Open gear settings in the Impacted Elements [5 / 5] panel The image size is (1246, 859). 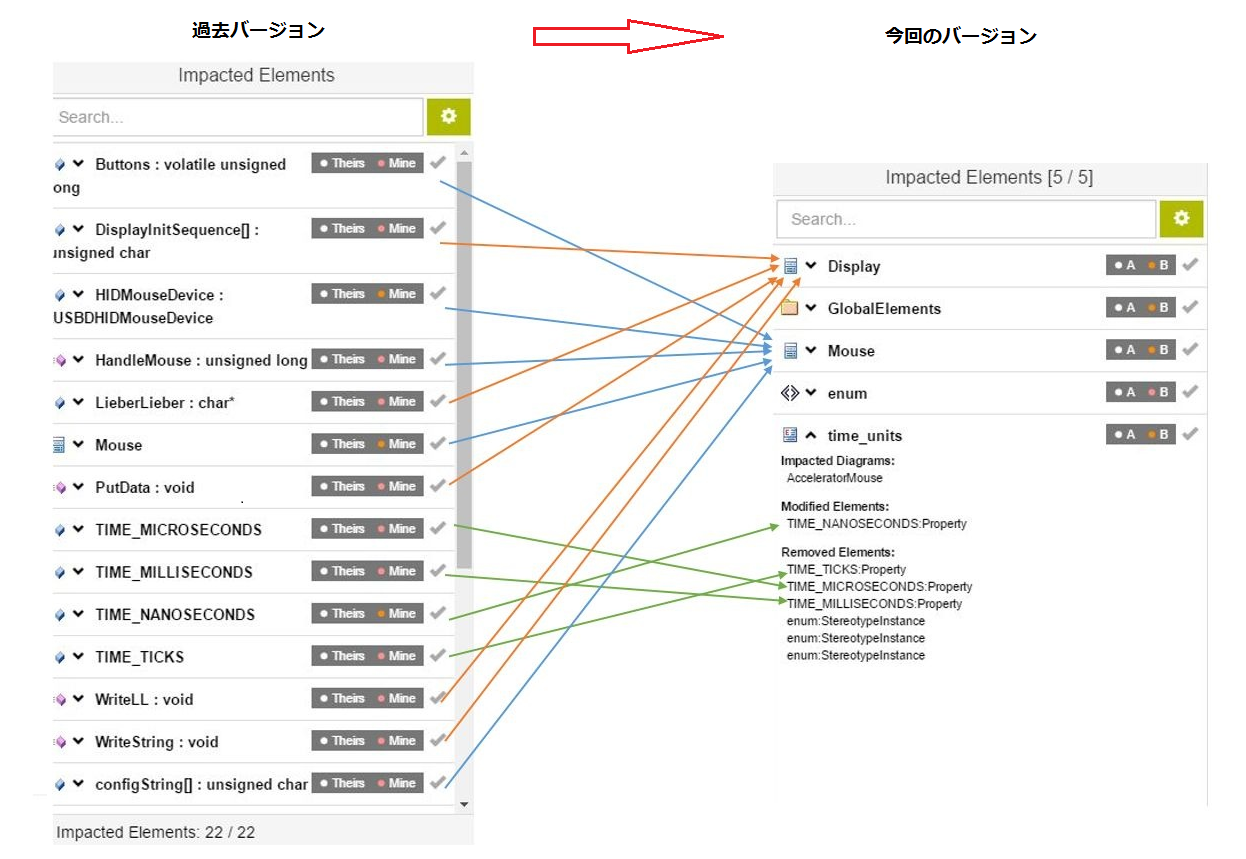click(x=1182, y=219)
